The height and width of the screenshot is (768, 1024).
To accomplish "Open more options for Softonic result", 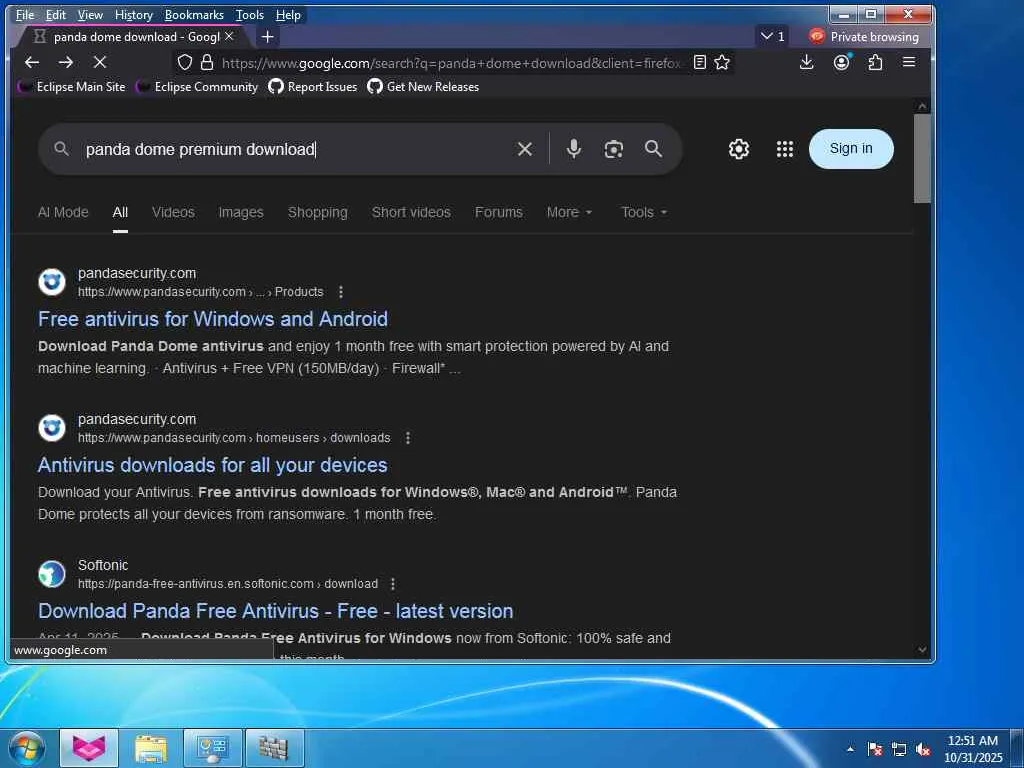I will [392, 584].
